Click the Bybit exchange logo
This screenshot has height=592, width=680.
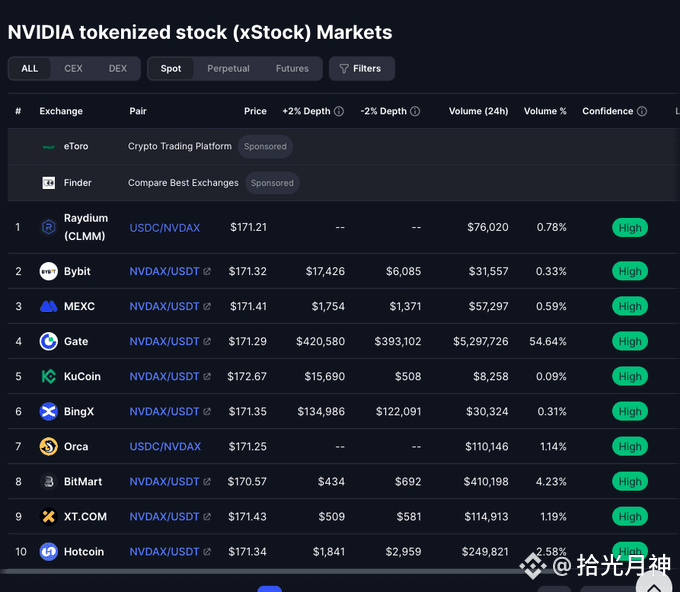point(49,271)
